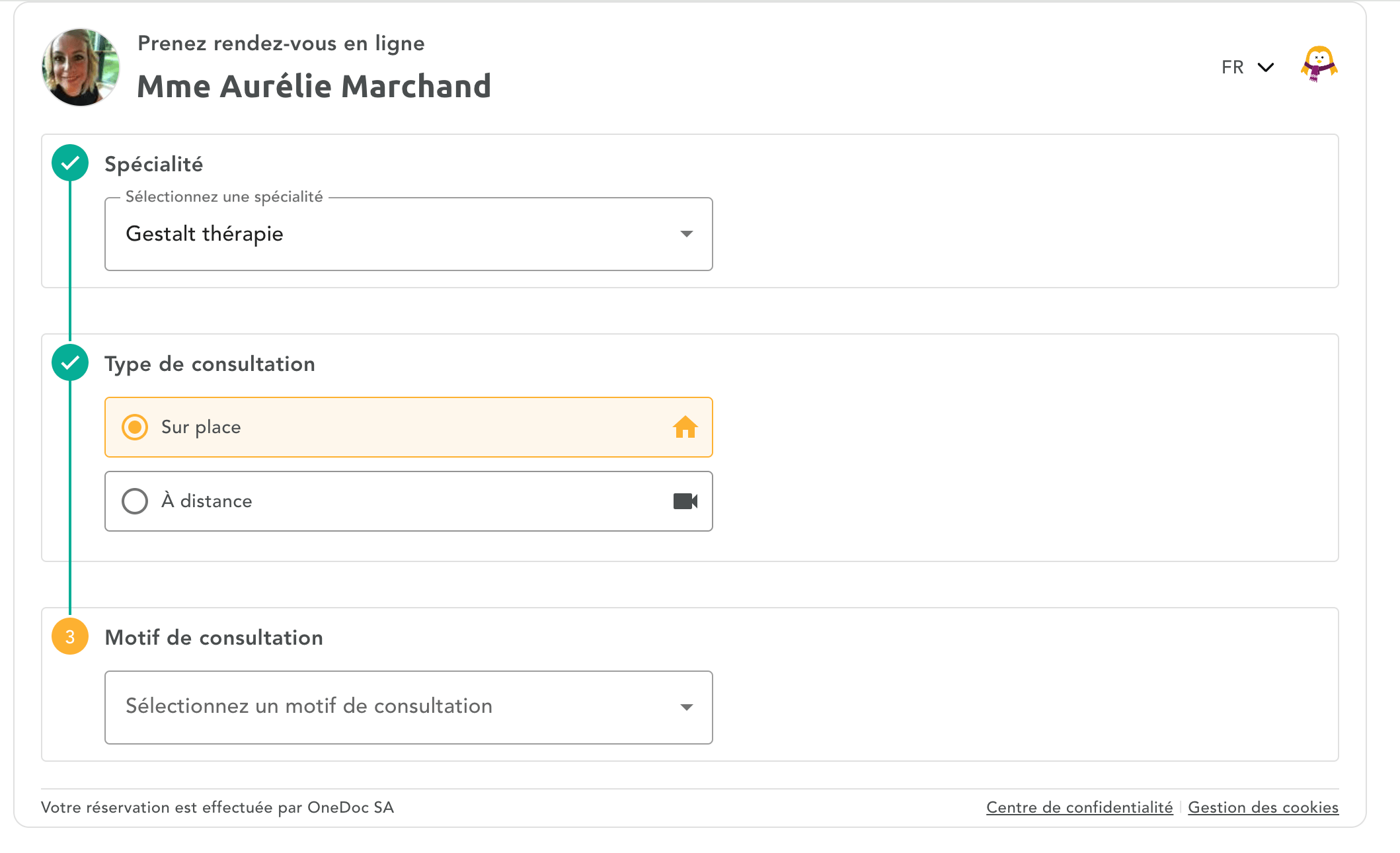Open the Gestalt thérapie specialty dropdown
1400x853 pixels.
[397, 234]
